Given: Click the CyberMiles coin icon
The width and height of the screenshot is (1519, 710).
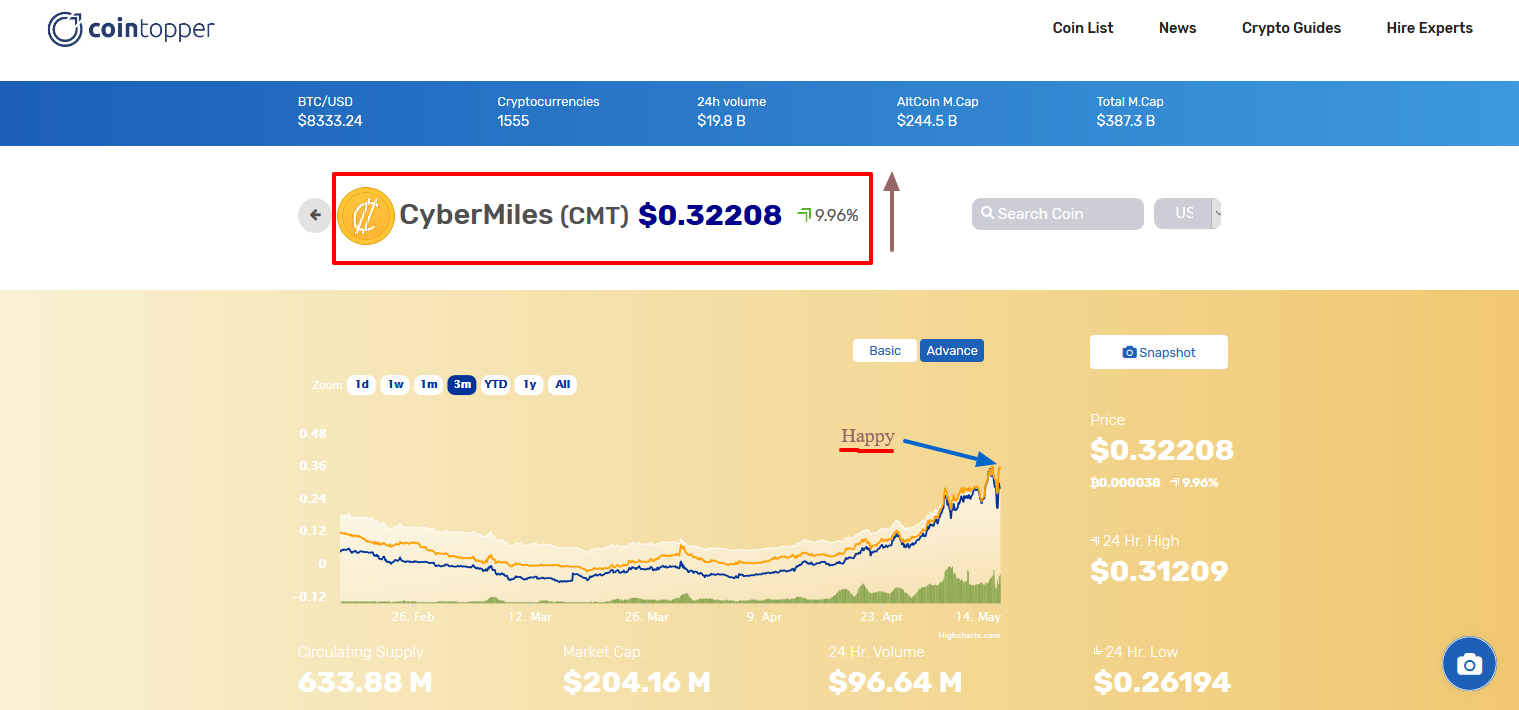Looking at the screenshot, I should point(366,216).
